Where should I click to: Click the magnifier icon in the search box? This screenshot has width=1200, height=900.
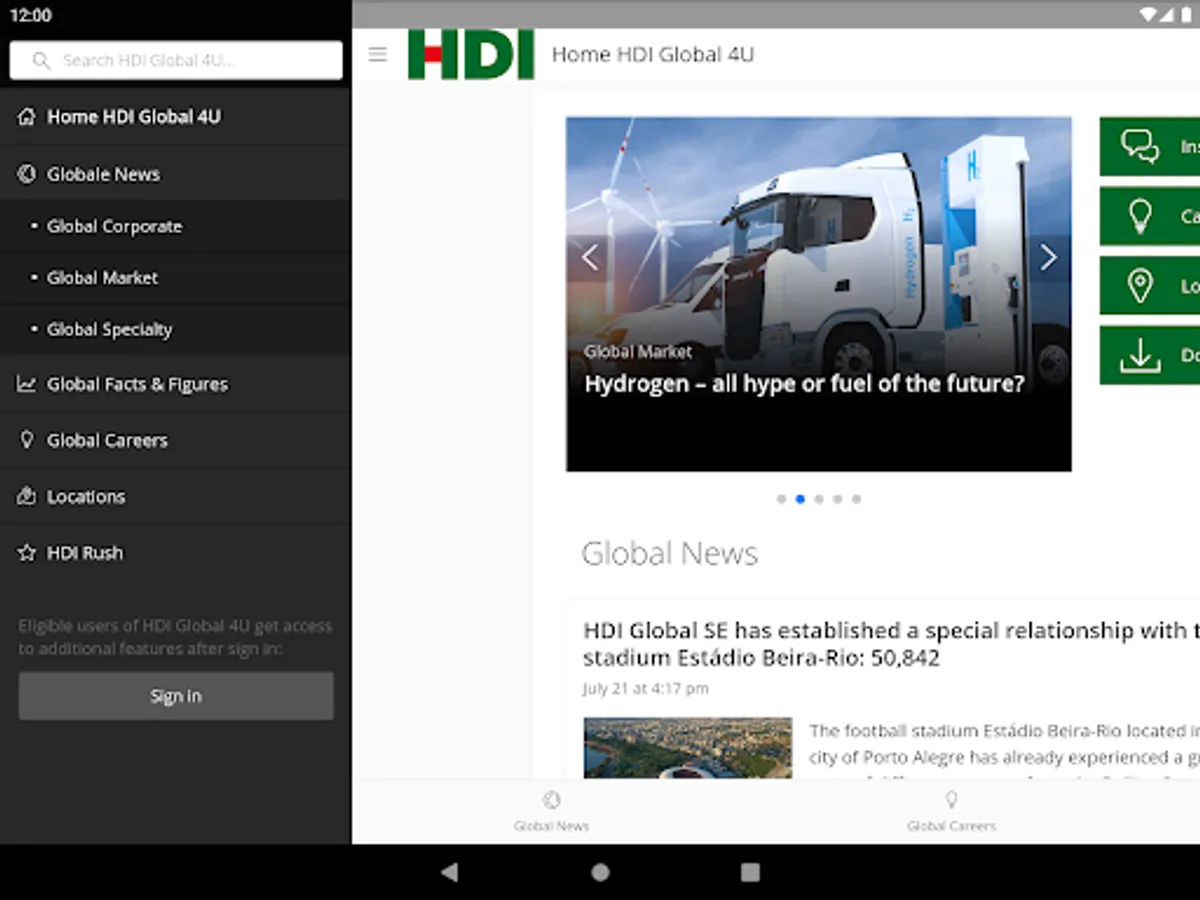coord(41,60)
